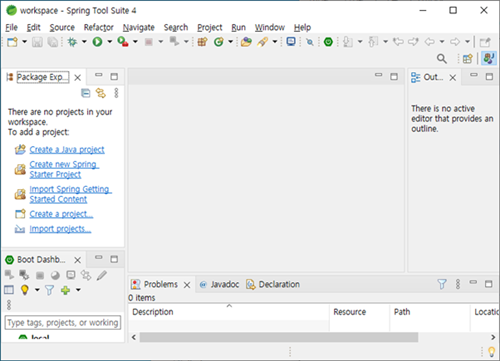500x361 pixels.
Task: Click the Problems view horizontal scrollbar
Action: coord(279,337)
